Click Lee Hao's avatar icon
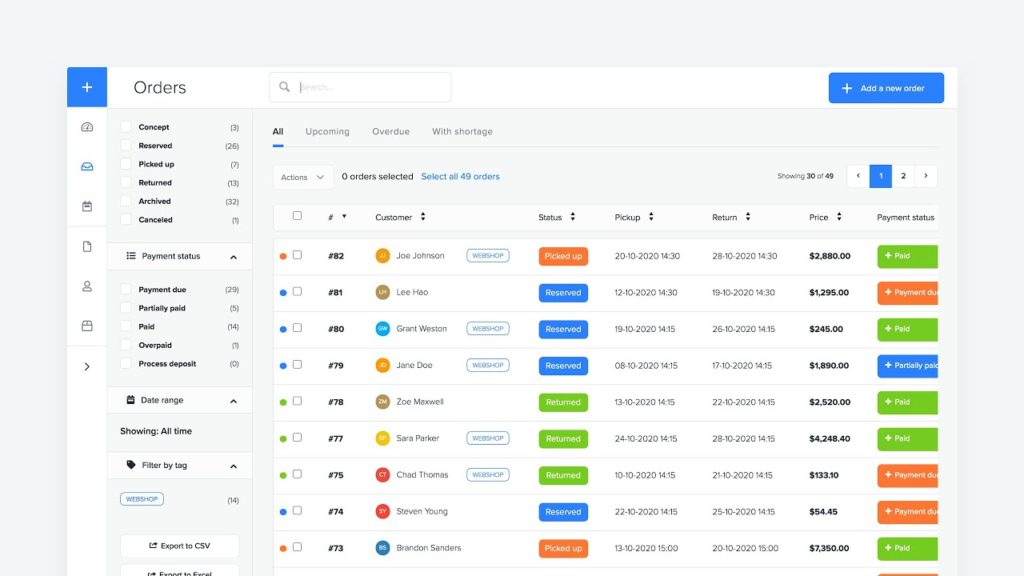The height and width of the screenshot is (576, 1024). click(383, 293)
